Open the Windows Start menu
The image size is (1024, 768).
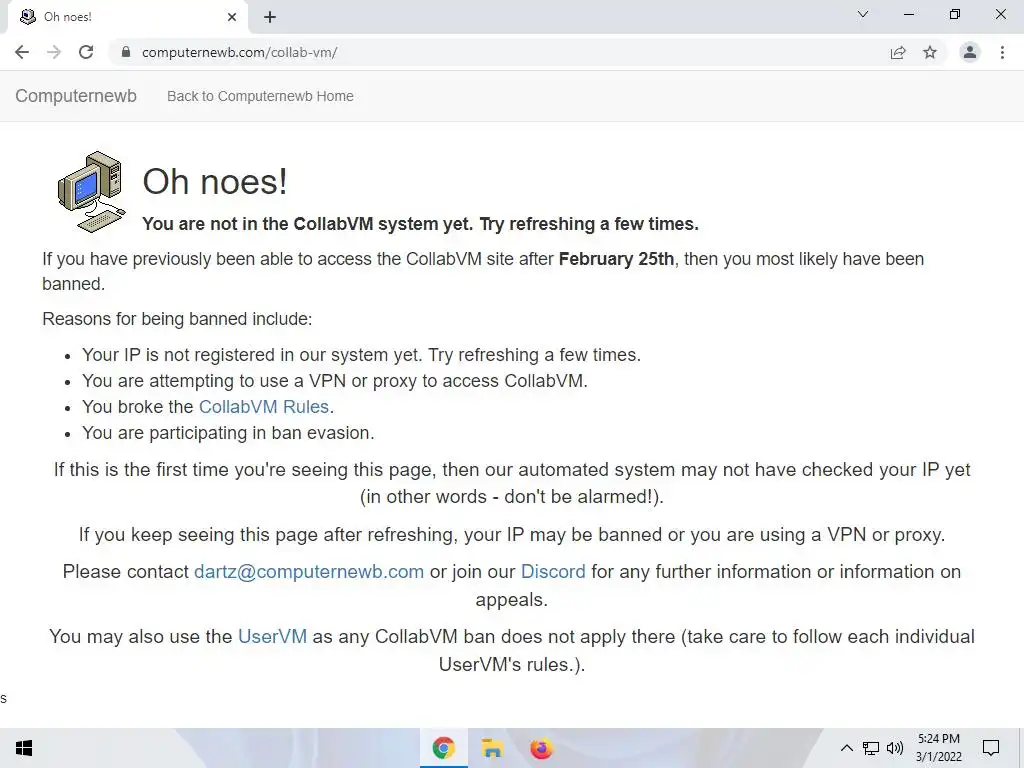(24, 748)
